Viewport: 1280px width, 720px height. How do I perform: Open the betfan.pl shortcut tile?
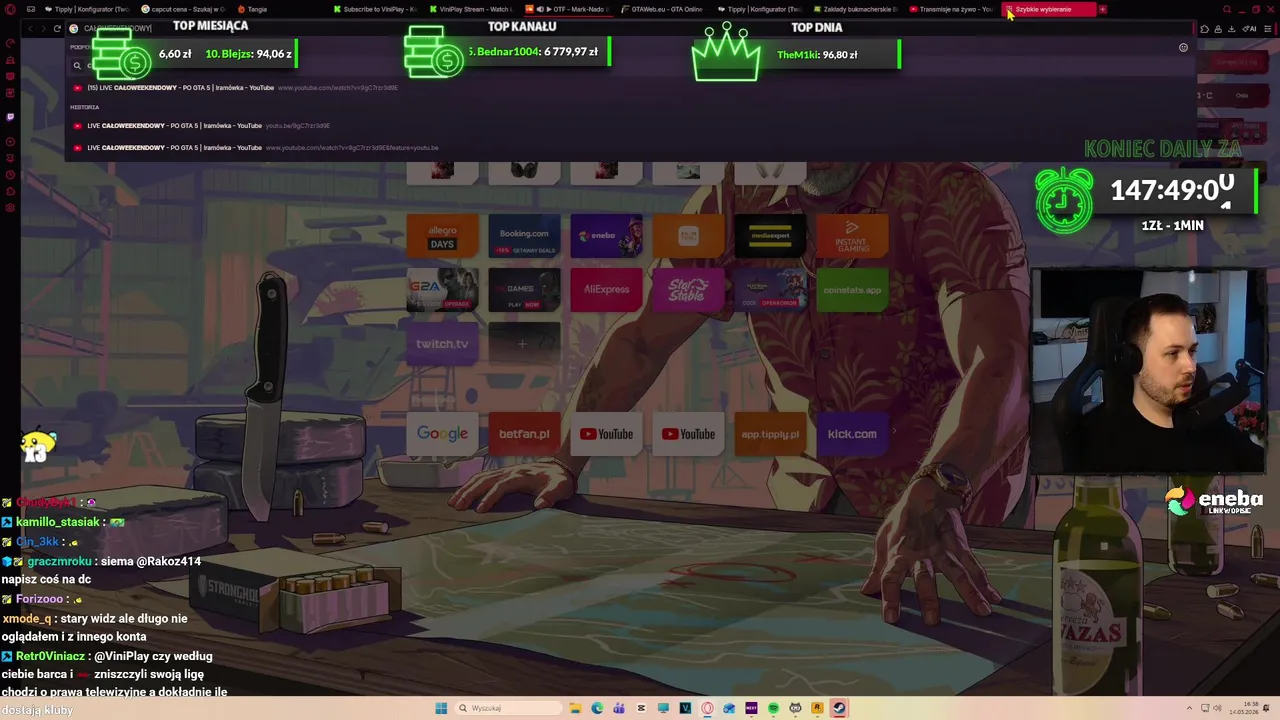click(524, 434)
